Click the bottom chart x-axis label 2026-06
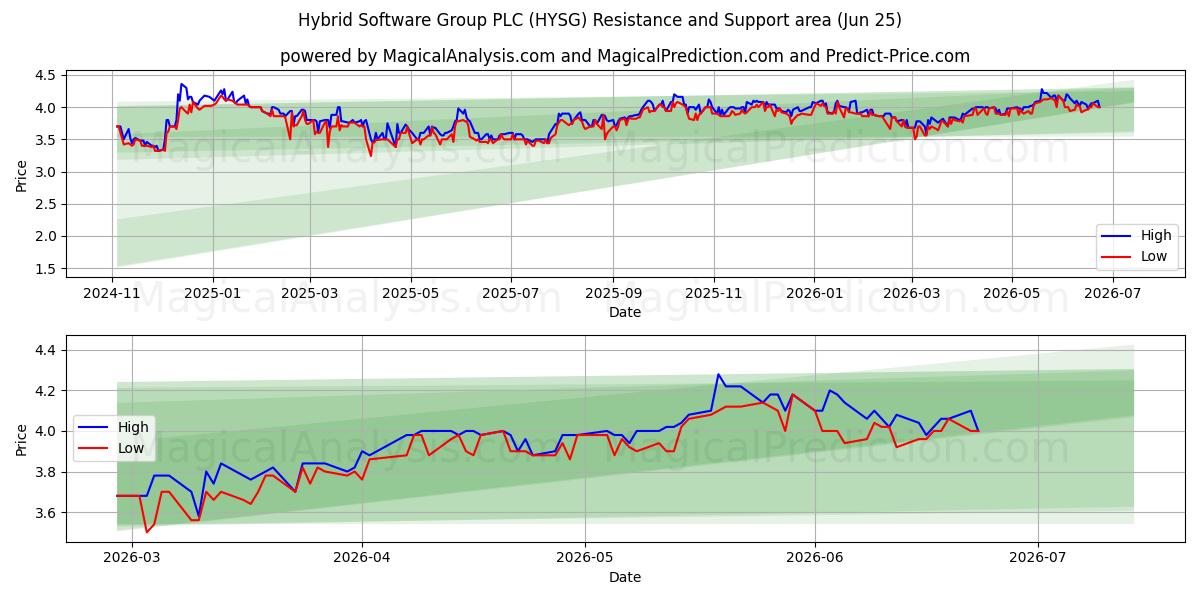The image size is (1200, 600). click(x=815, y=557)
